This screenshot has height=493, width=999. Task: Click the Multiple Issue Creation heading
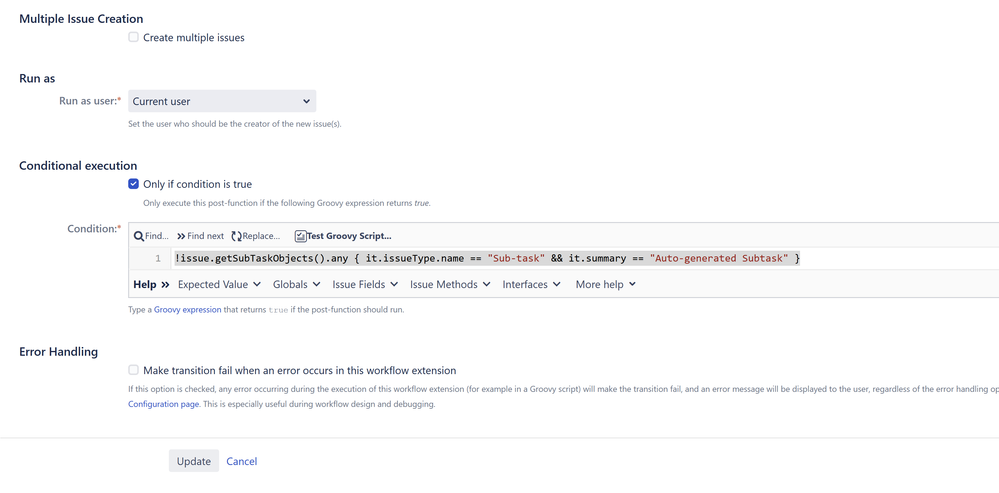point(81,19)
